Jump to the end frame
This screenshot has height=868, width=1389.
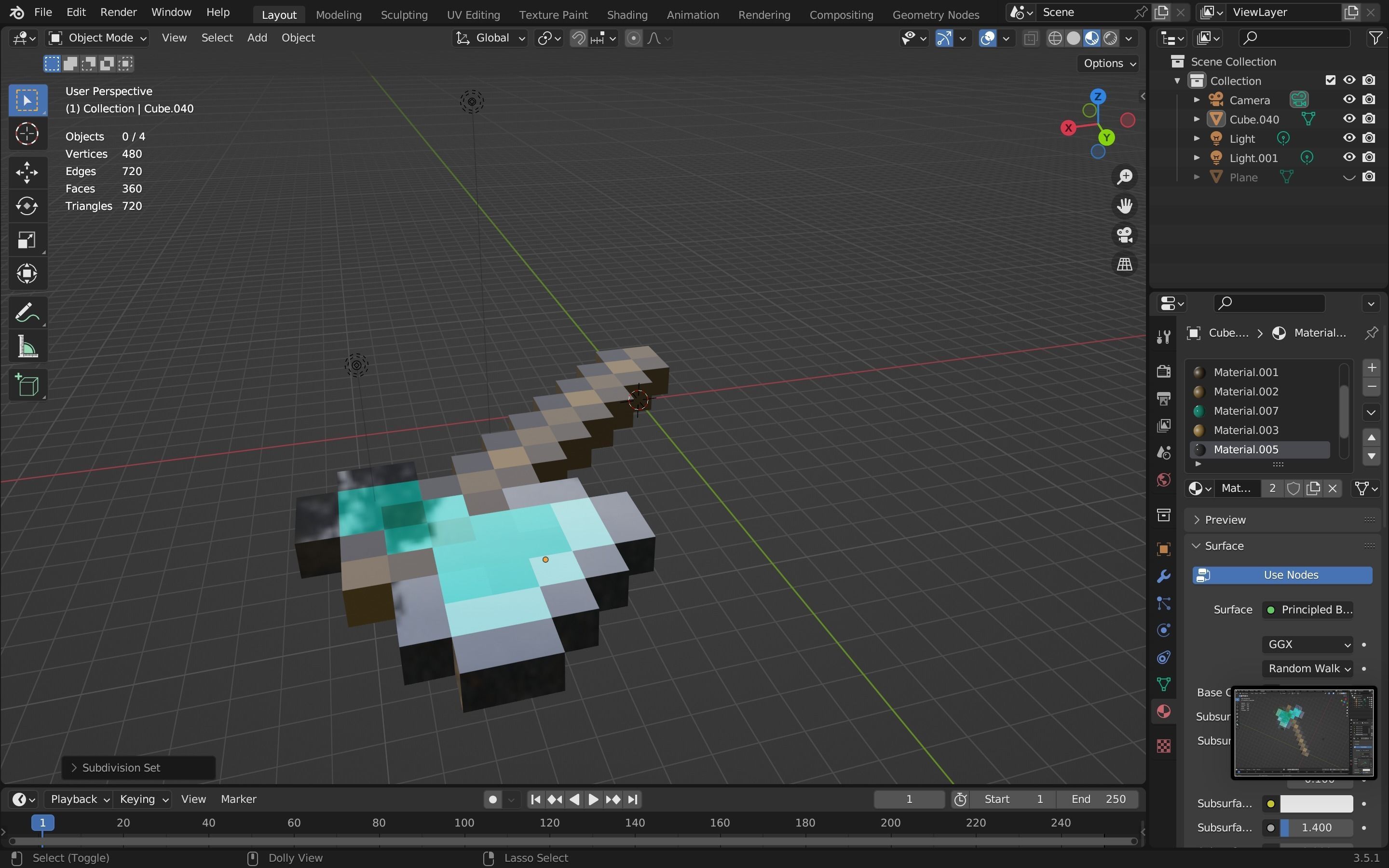(632, 799)
